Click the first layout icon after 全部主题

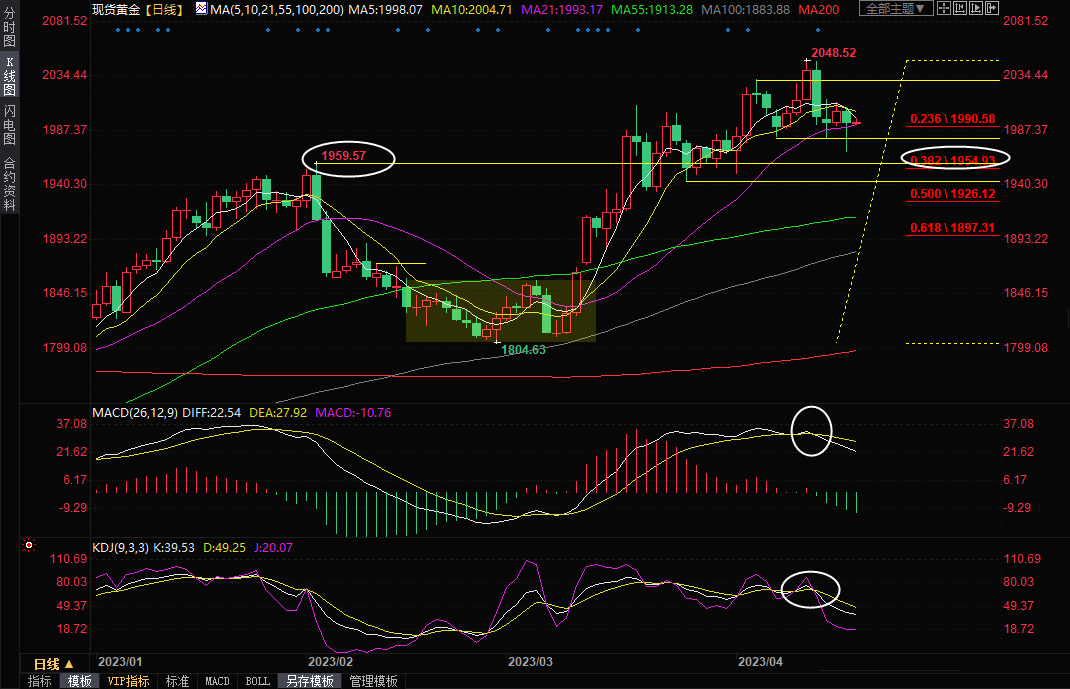[946, 8]
